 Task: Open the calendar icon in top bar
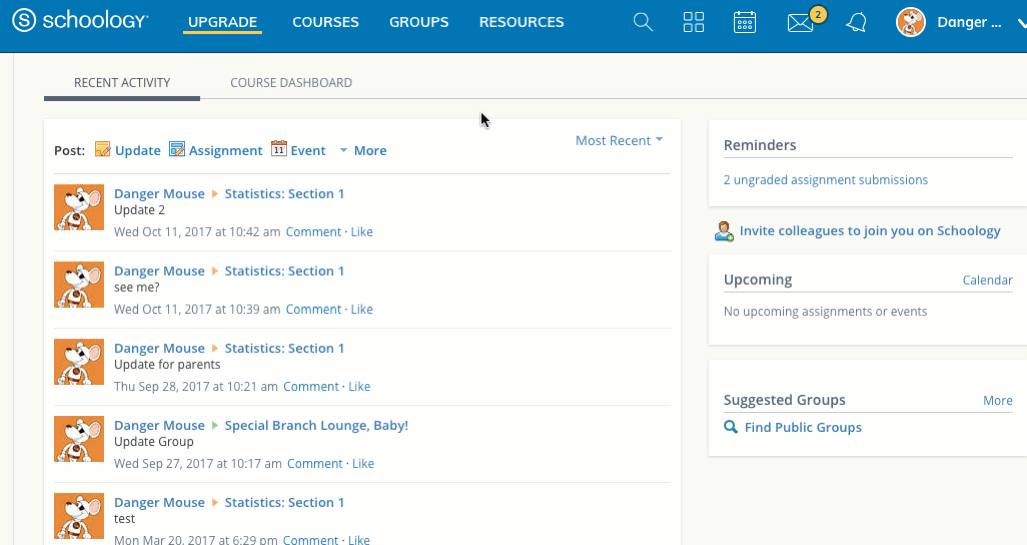coord(745,22)
